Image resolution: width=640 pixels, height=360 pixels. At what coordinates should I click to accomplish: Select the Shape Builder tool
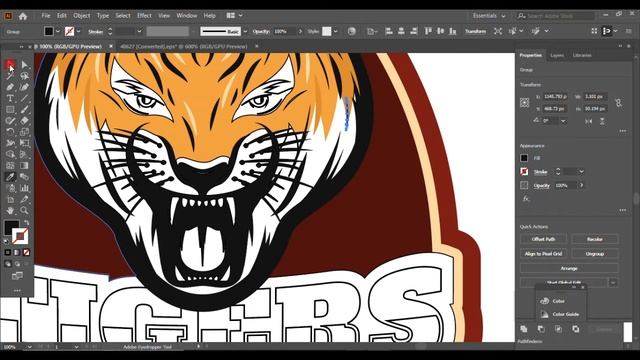(x=10, y=154)
